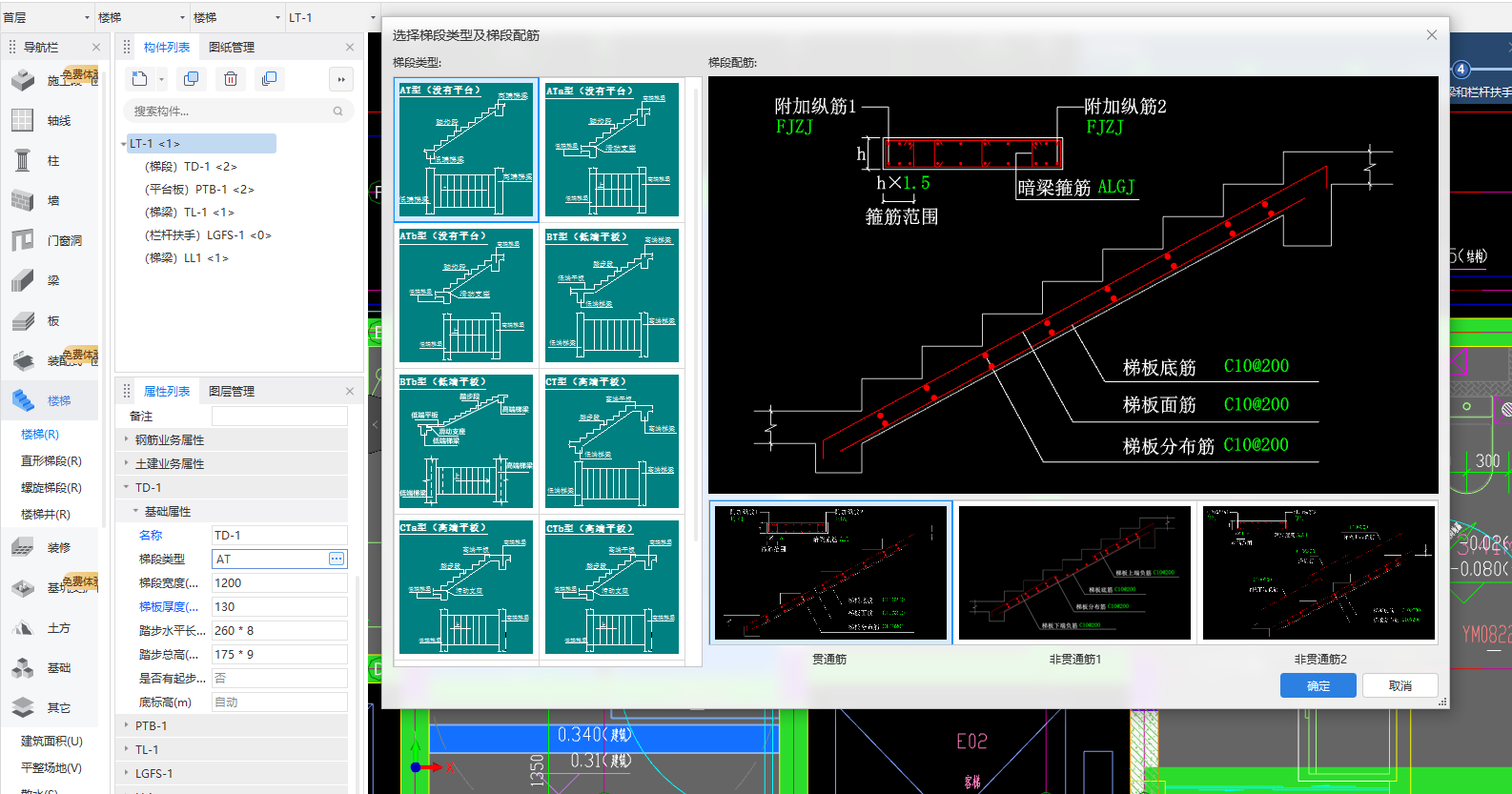1512x794 pixels.
Task: Select 螺旋梯段(R) sub-item
Action: 51,487
